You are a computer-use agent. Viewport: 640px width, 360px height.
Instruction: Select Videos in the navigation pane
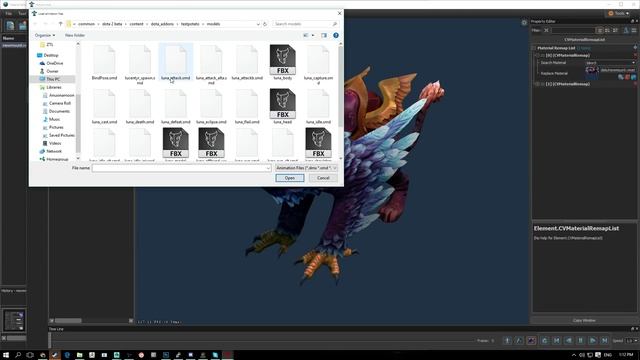click(x=55, y=143)
